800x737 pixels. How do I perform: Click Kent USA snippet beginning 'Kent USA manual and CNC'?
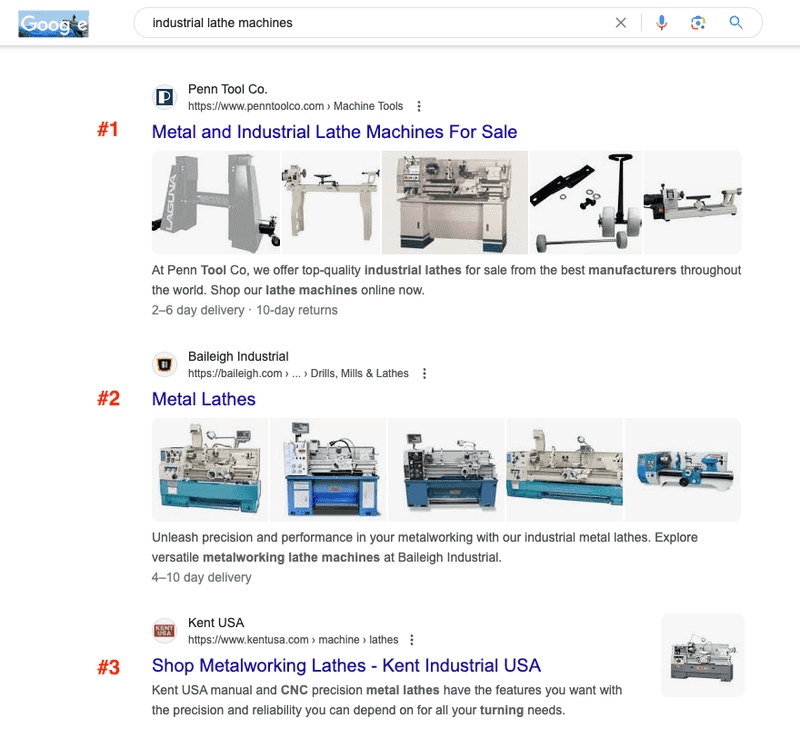(387, 700)
